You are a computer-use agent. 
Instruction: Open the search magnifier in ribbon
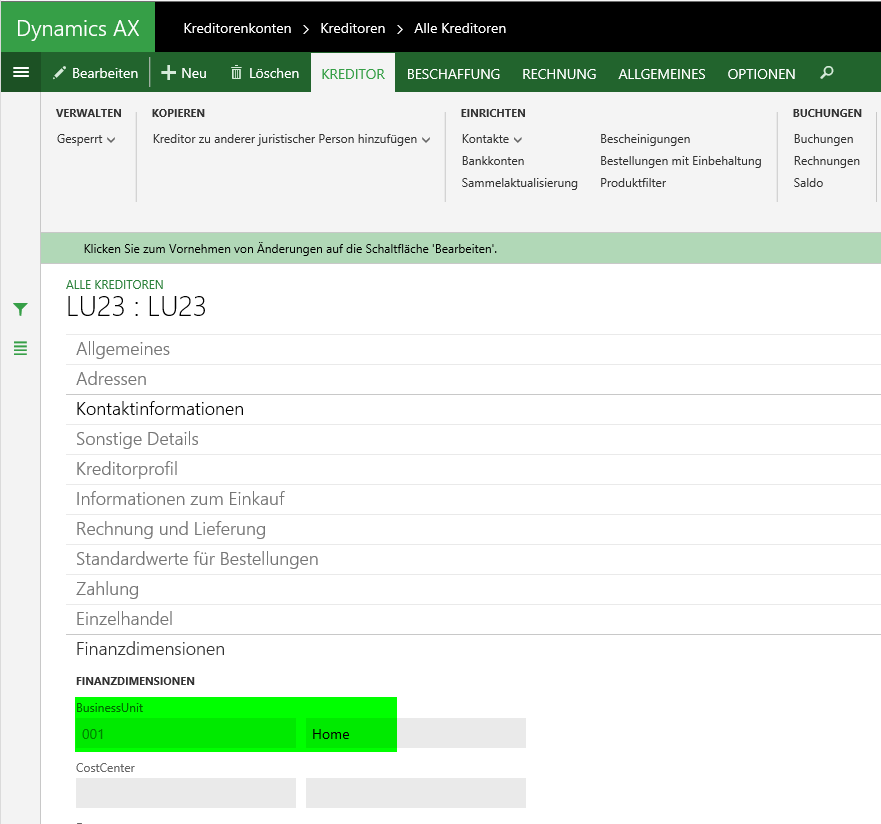(826, 73)
